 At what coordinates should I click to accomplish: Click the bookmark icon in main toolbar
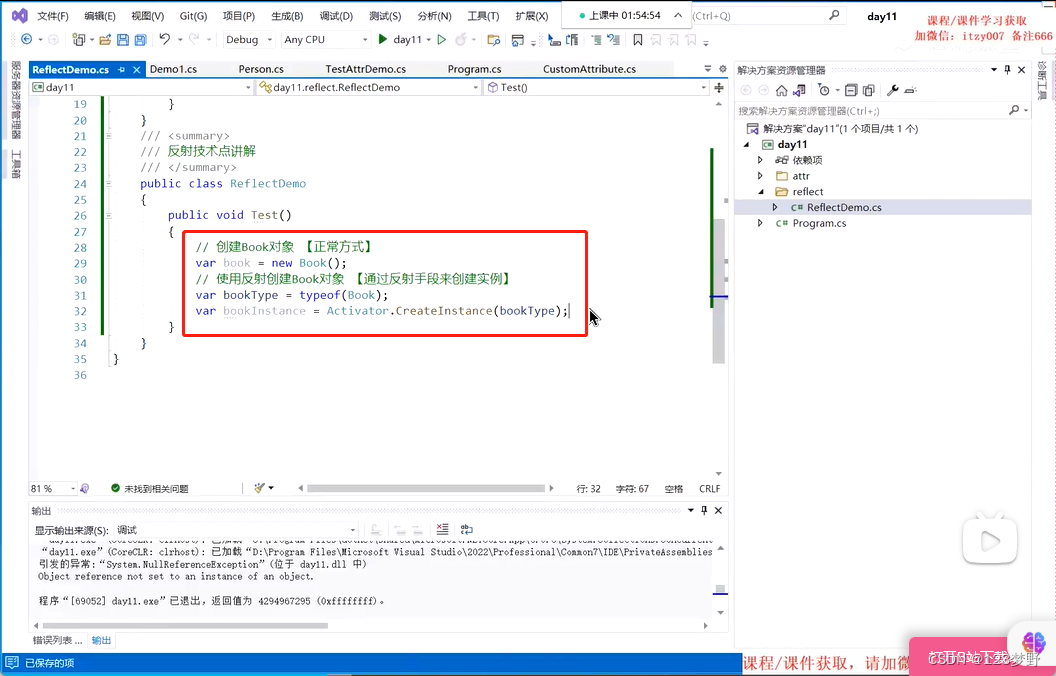pos(637,40)
